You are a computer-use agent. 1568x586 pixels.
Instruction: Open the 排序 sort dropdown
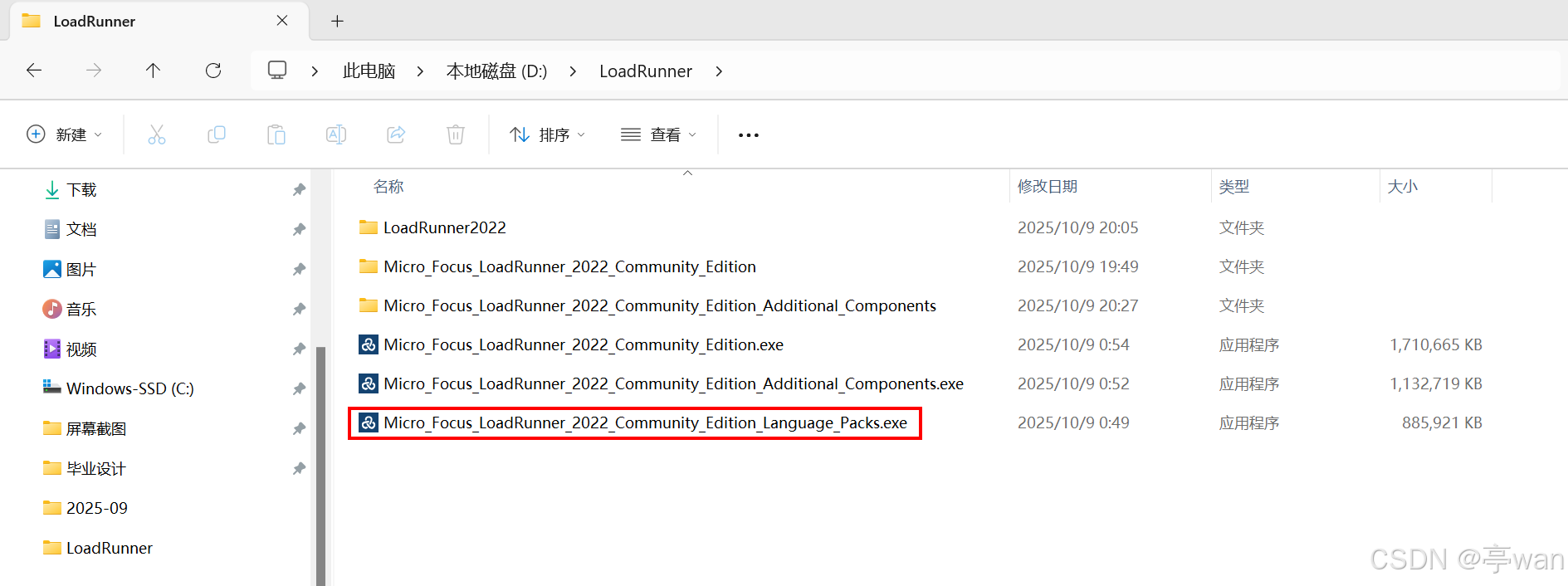point(548,134)
